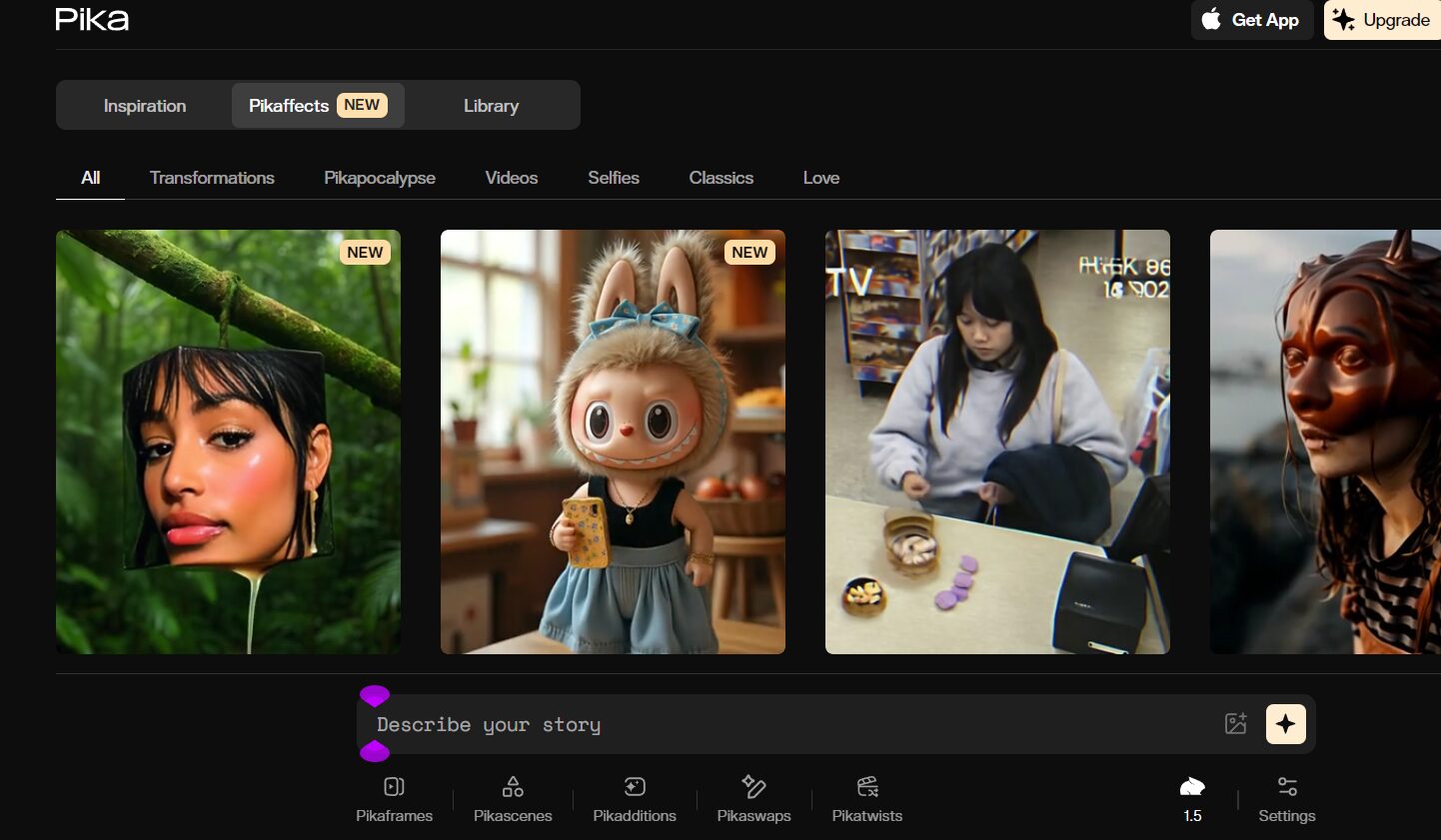Screen dimensions: 1441x840
Task: Open the Pikaswaps tool
Action: pos(753,799)
